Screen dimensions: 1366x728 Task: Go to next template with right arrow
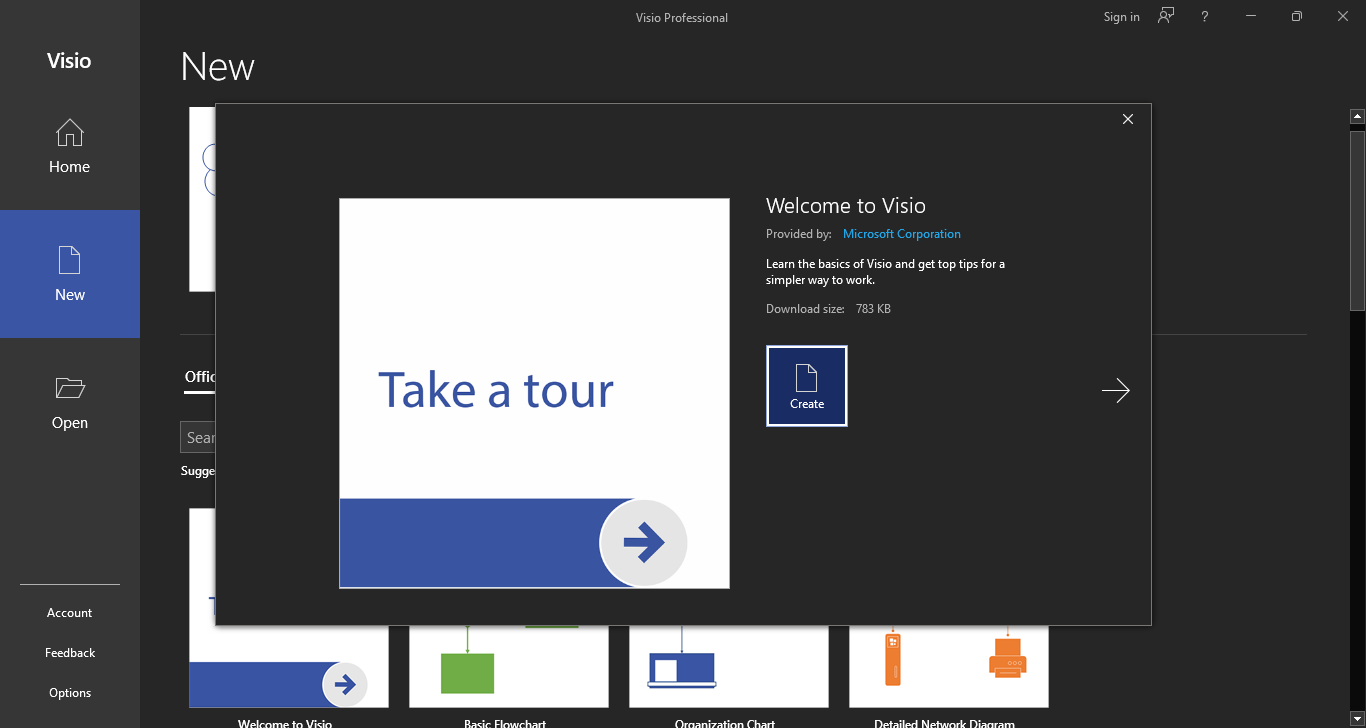pos(1115,390)
